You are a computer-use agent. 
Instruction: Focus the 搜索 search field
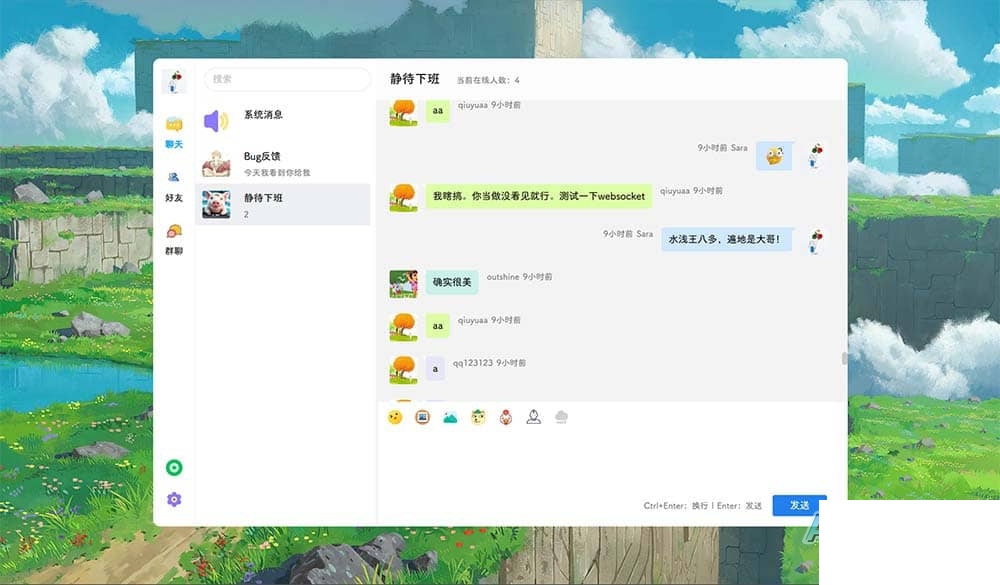point(288,79)
